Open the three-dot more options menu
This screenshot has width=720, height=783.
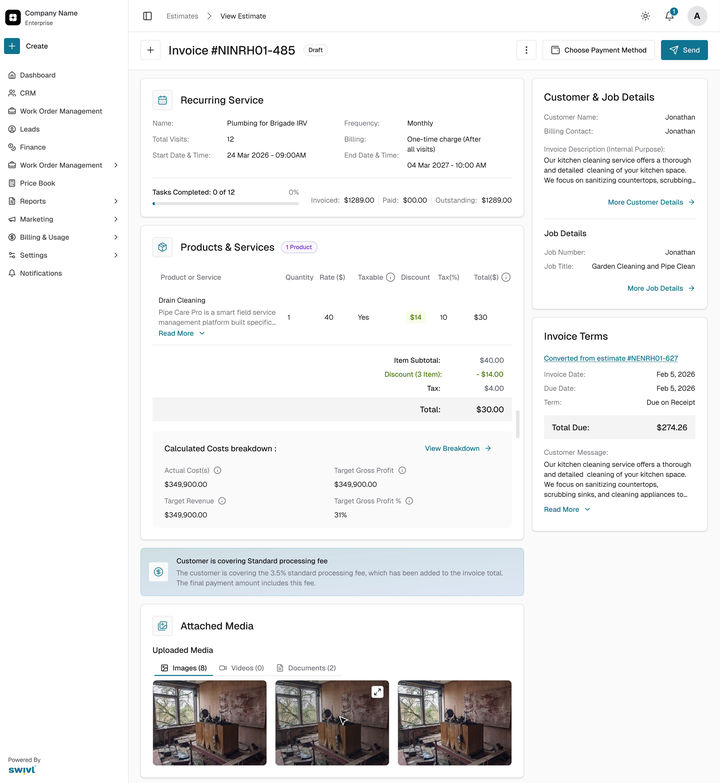[526, 50]
